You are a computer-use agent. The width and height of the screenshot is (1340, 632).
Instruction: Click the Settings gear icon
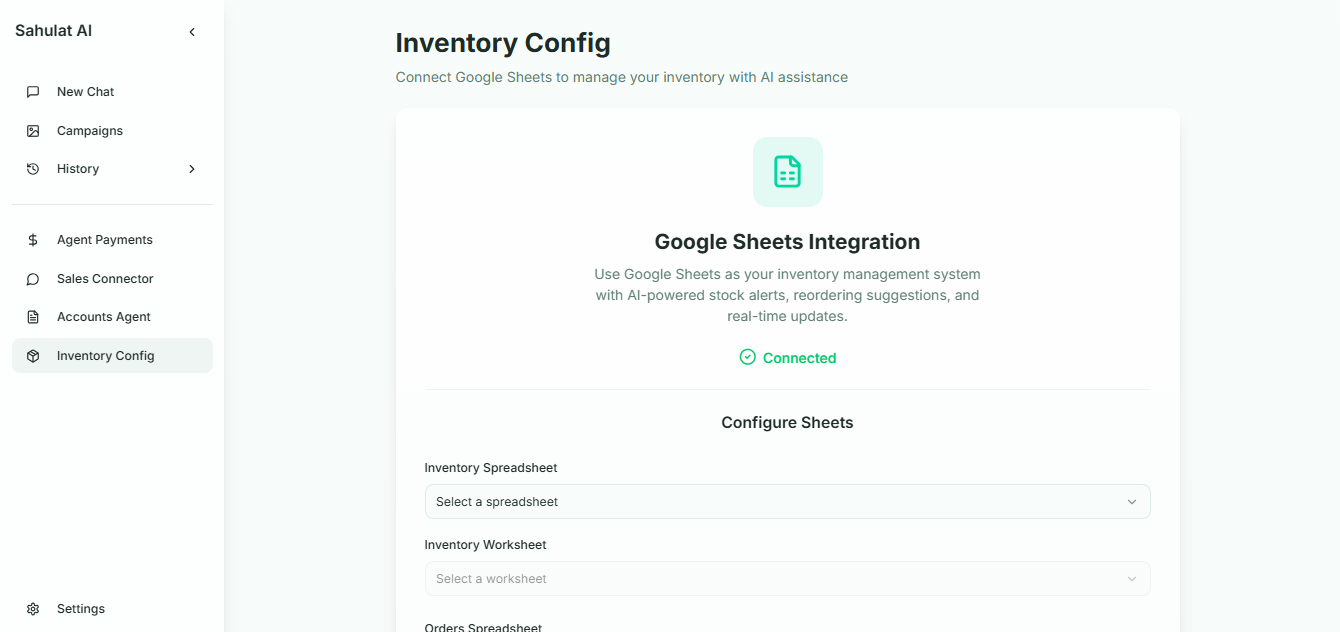tap(33, 609)
